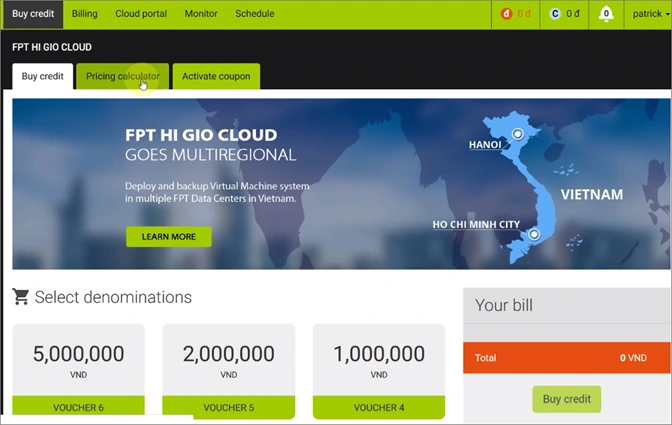Click the blue C credit balance icon
672x425 pixels.
pos(555,14)
